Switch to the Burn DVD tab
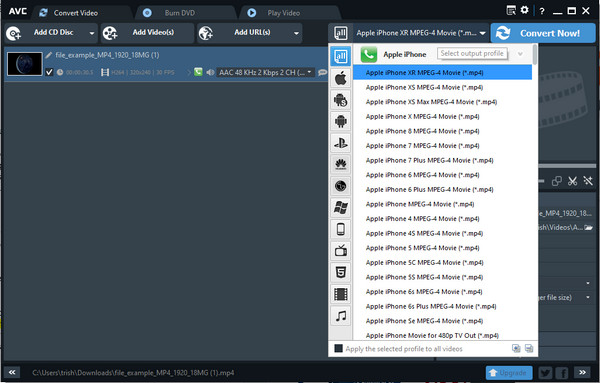600x383 pixels. (x=179, y=13)
